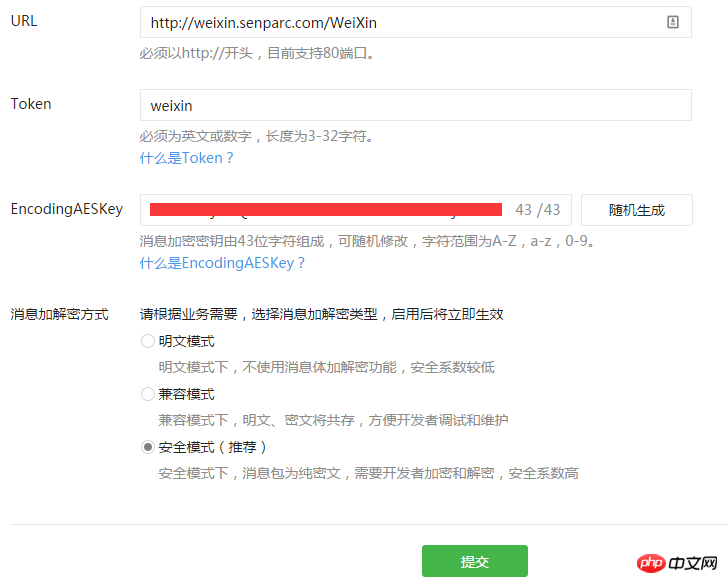The width and height of the screenshot is (728, 583).
Task: Focus the EncodingAESKey input field
Action: click(x=356, y=210)
